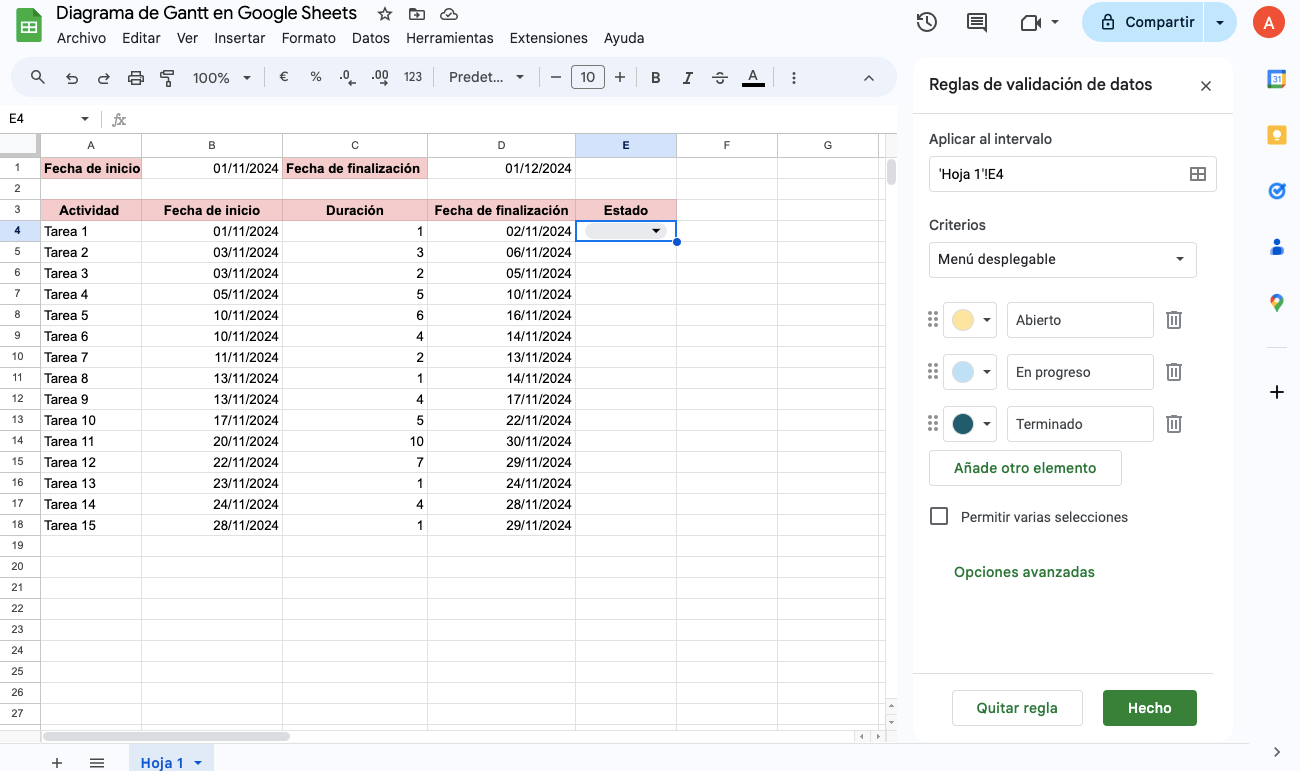Decrease font size minus button
1300x771 pixels.
tap(556, 77)
